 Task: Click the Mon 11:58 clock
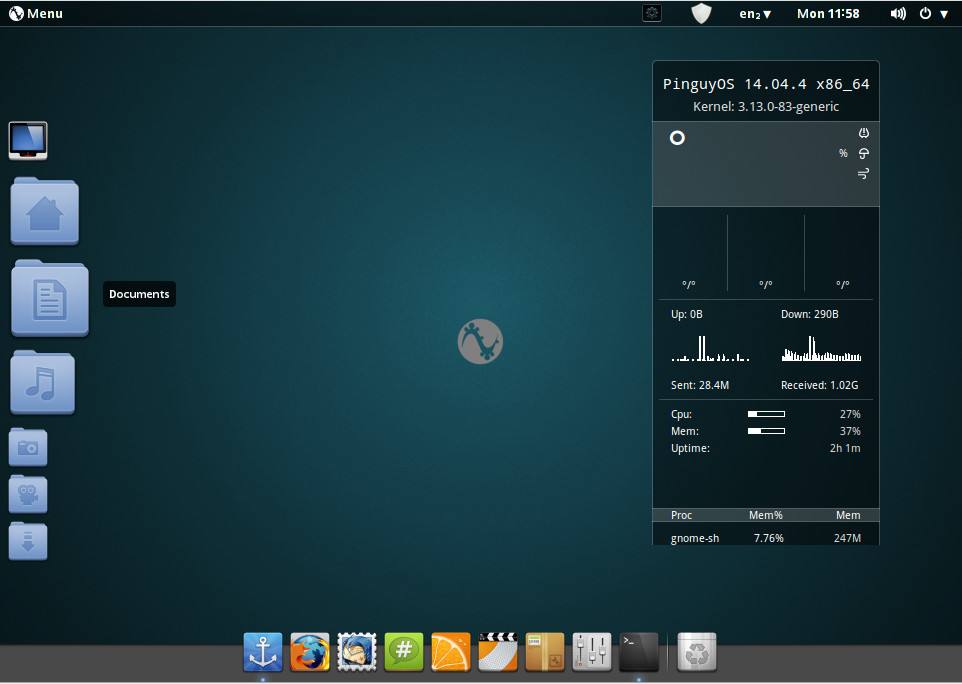coord(828,13)
